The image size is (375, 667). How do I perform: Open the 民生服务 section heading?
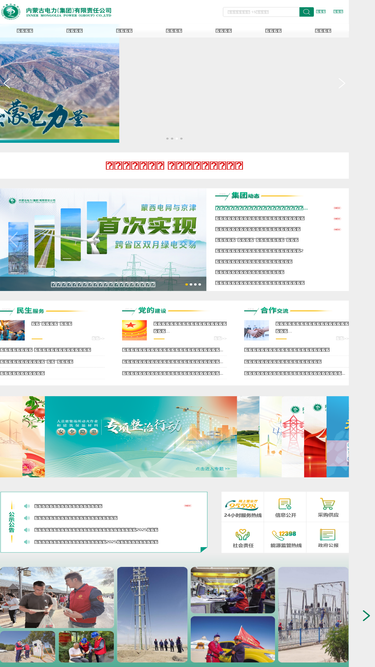pyautogui.click(x=30, y=311)
